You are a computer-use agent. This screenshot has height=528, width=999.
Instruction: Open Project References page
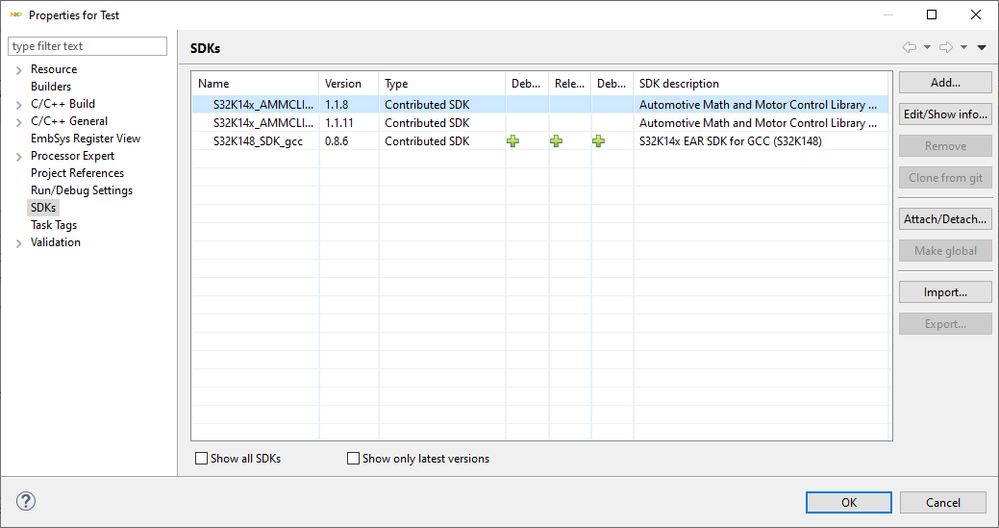tap(77, 173)
